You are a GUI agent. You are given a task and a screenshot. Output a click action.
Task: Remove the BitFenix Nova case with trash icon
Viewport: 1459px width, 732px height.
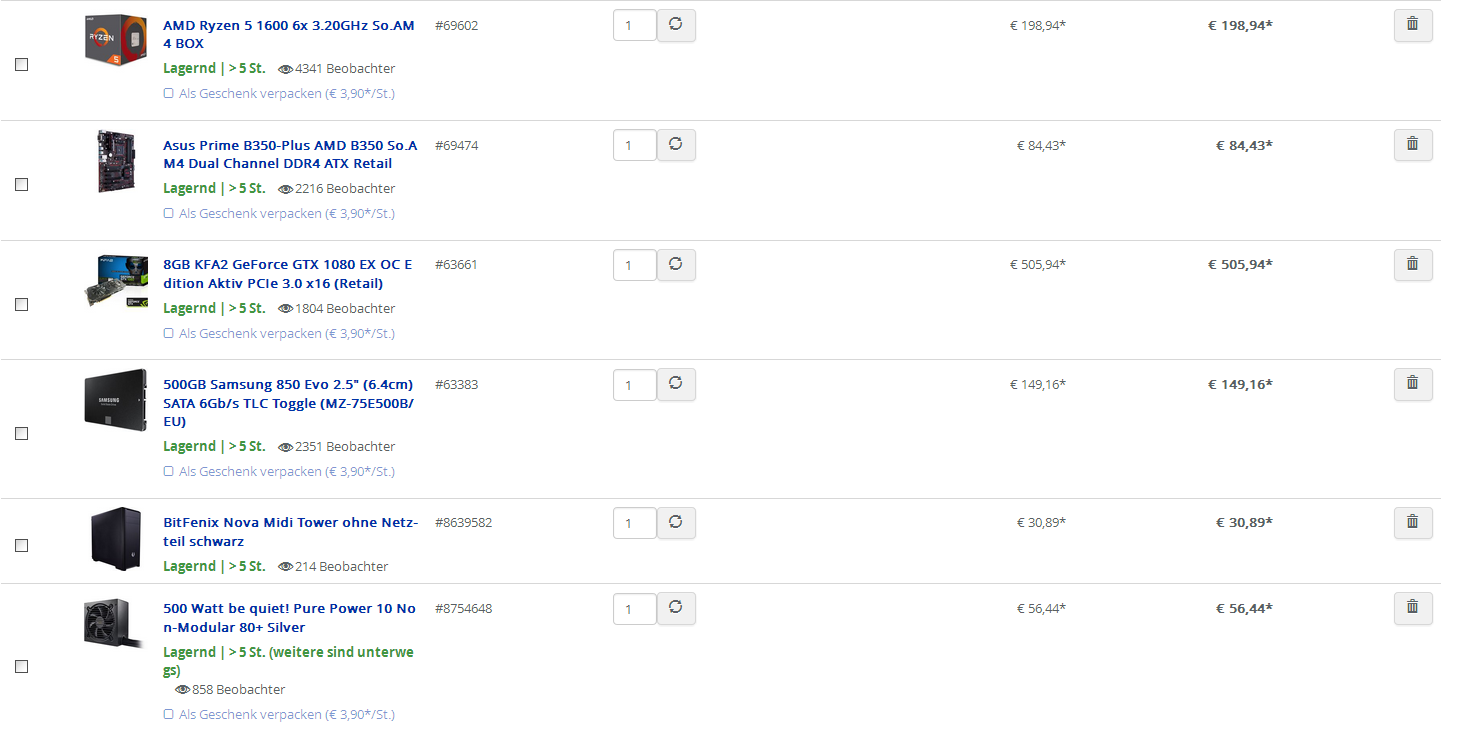[1412, 522]
